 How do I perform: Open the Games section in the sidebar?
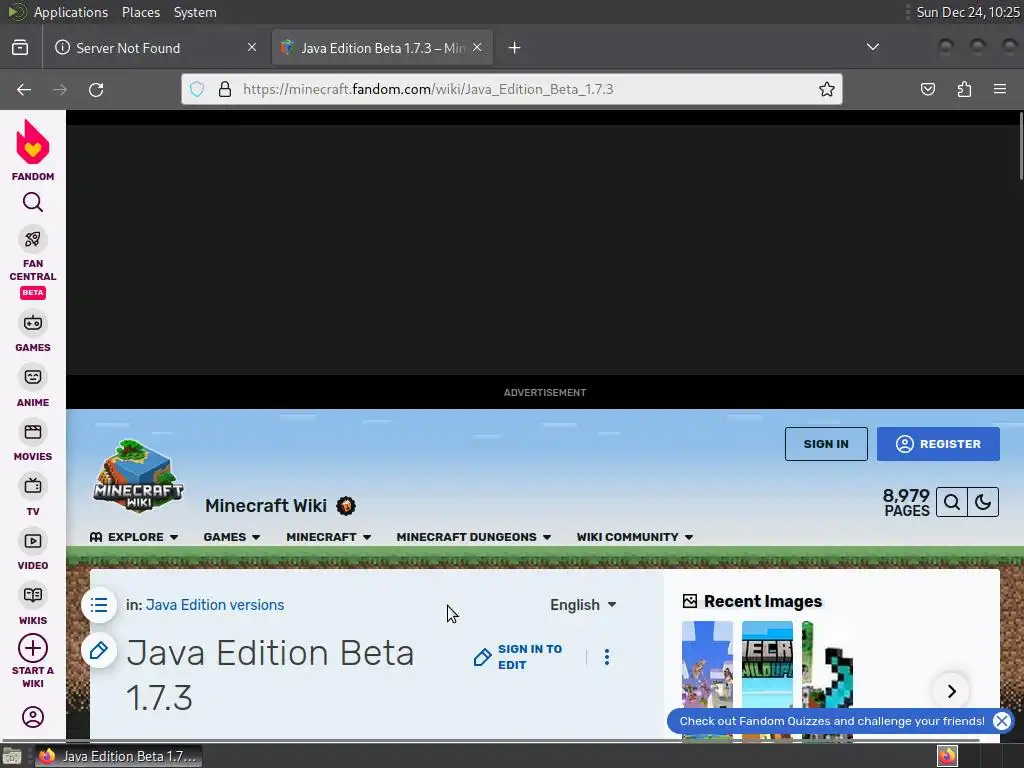point(33,332)
